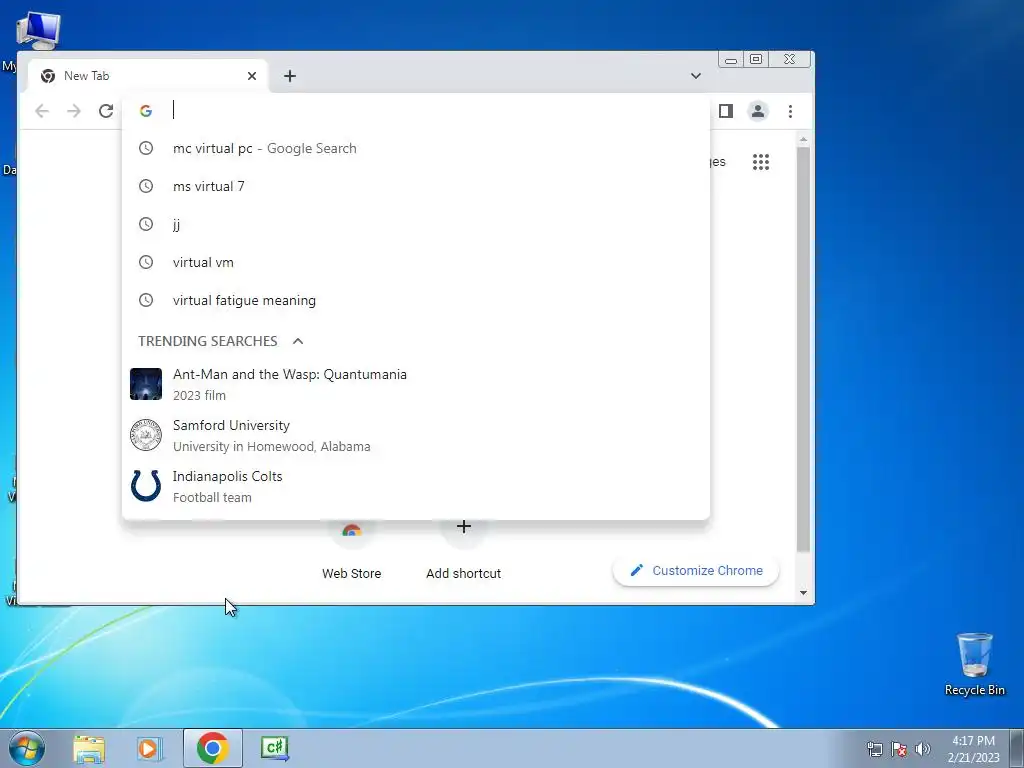
Task: Open the Google apps grid
Action: tap(761, 162)
